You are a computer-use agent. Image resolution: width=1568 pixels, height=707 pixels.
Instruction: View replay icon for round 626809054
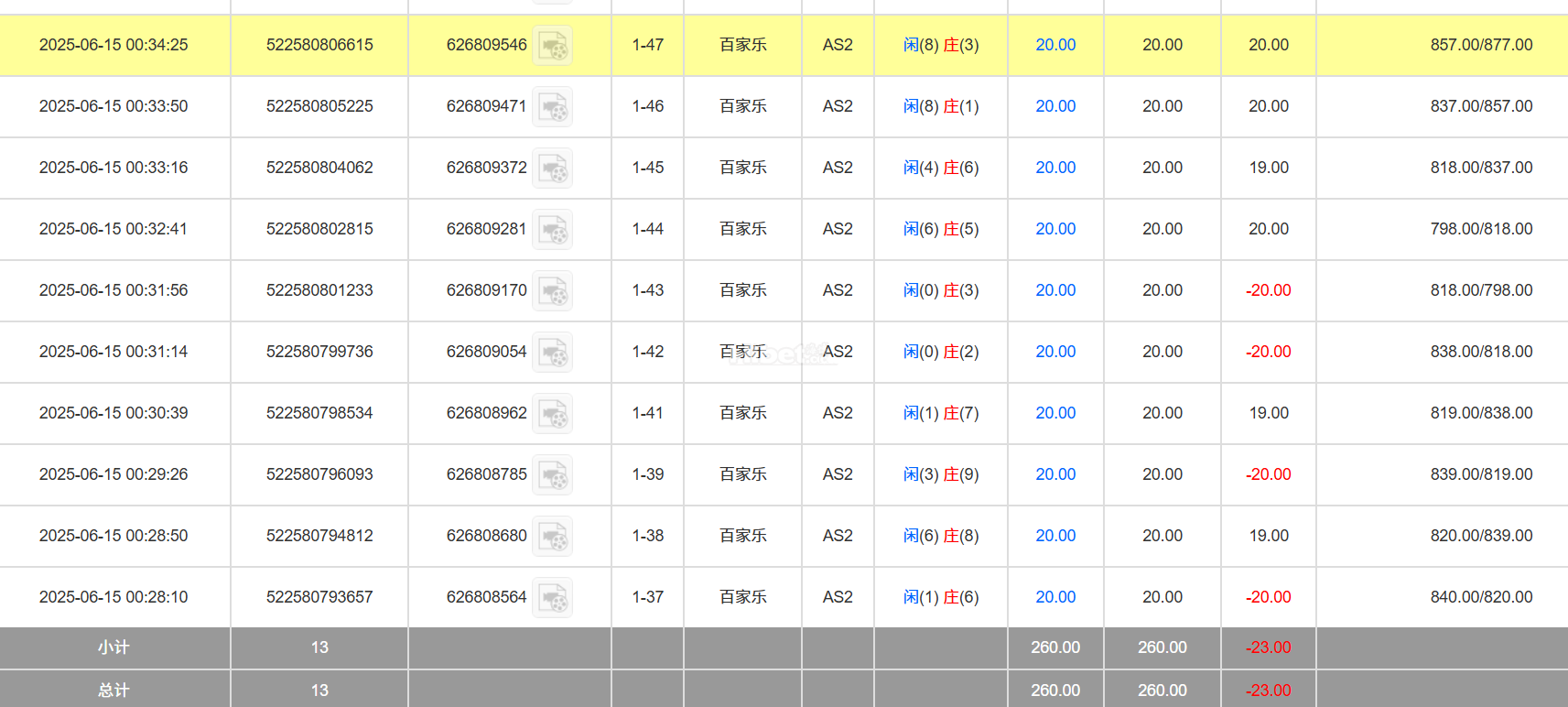(x=553, y=353)
